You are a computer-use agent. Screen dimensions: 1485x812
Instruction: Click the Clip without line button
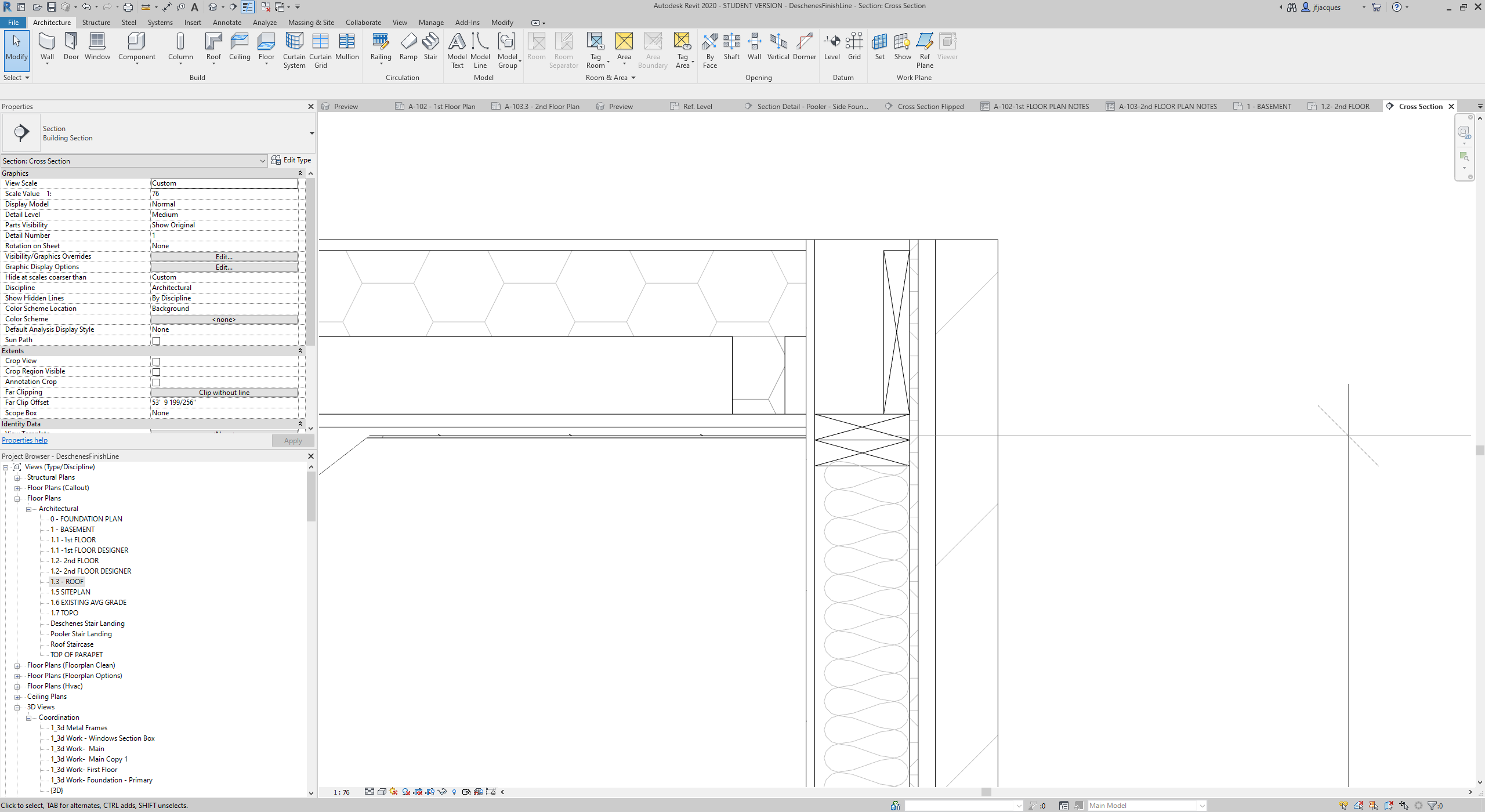click(224, 392)
